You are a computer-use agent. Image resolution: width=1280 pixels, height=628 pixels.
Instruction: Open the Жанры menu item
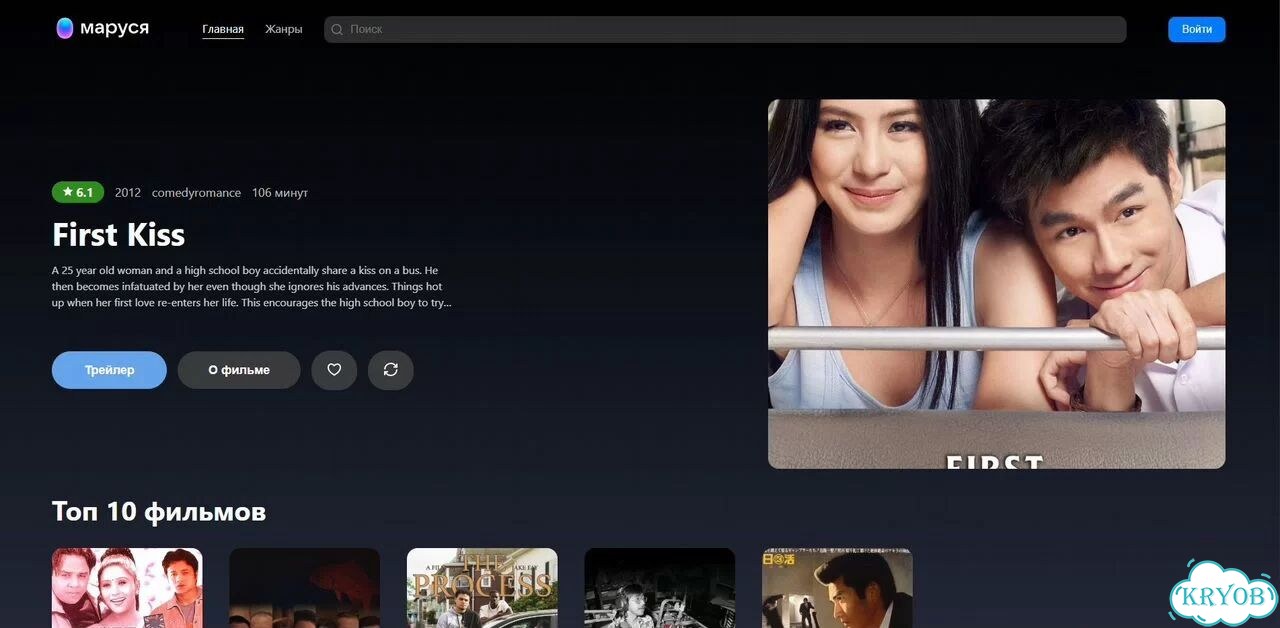pos(284,29)
